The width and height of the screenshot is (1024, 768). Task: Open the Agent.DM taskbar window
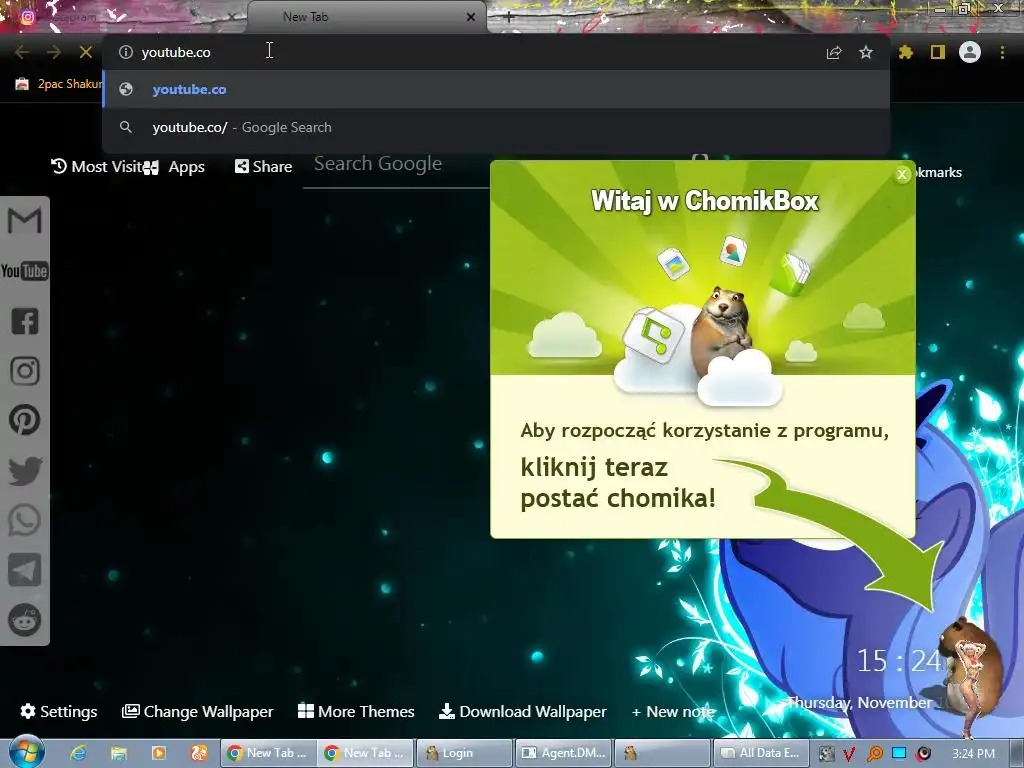point(564,753)
